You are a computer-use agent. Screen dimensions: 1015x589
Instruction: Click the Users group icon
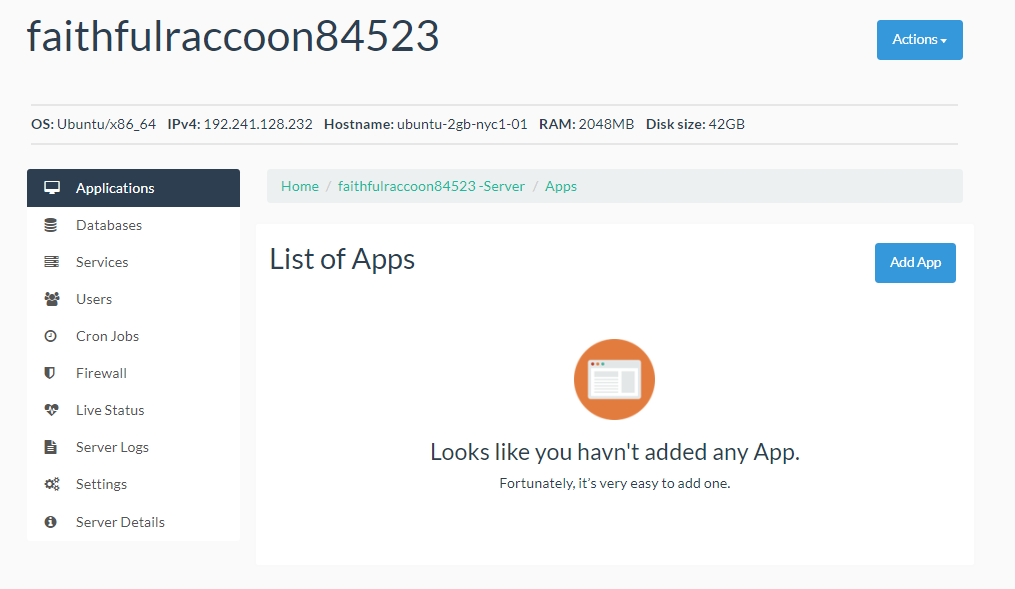pyautogui.click(x=52, y=299)
